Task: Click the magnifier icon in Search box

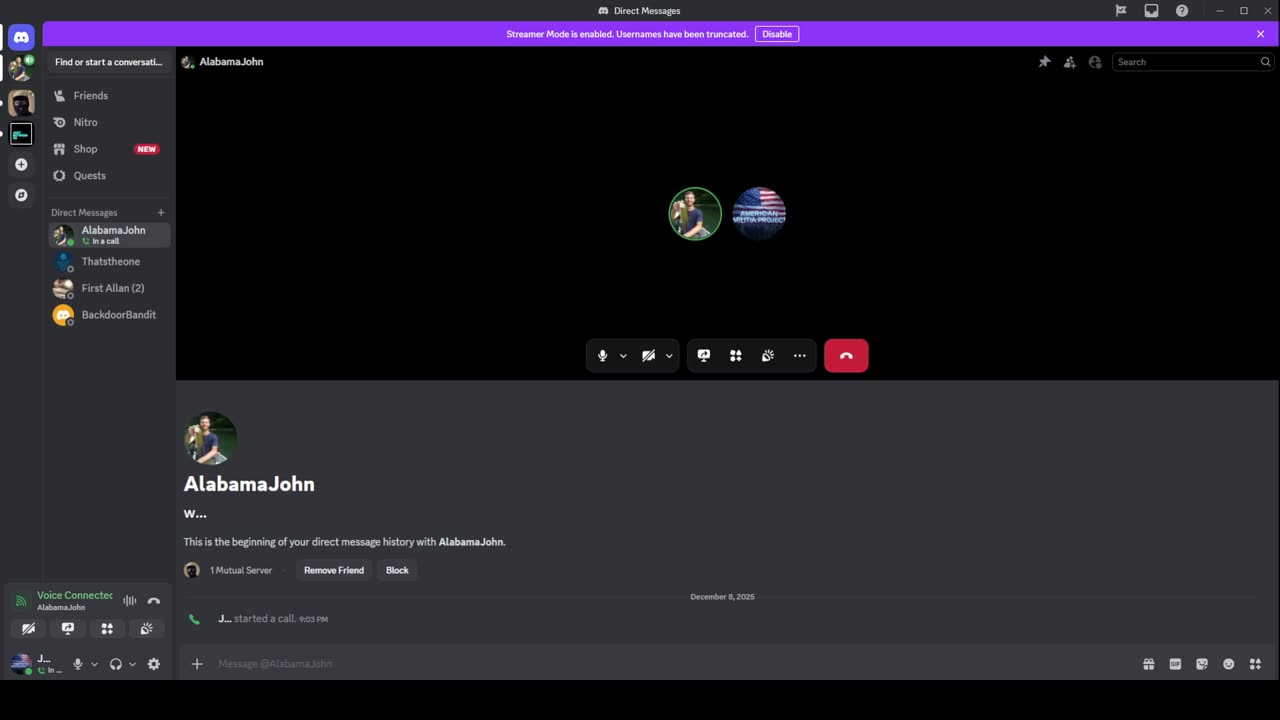Action: coord(1265,62)
